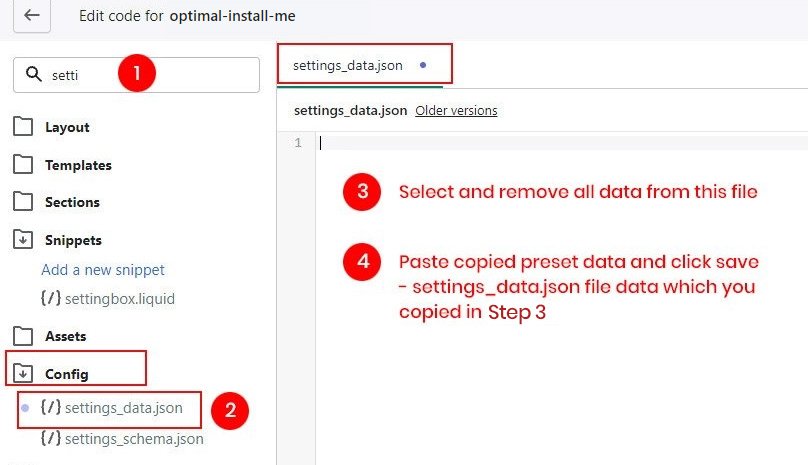This screenshot has height=465, width=810.
Task: Click the settings_schema.json file icon
Action: (x=51, y=438)
